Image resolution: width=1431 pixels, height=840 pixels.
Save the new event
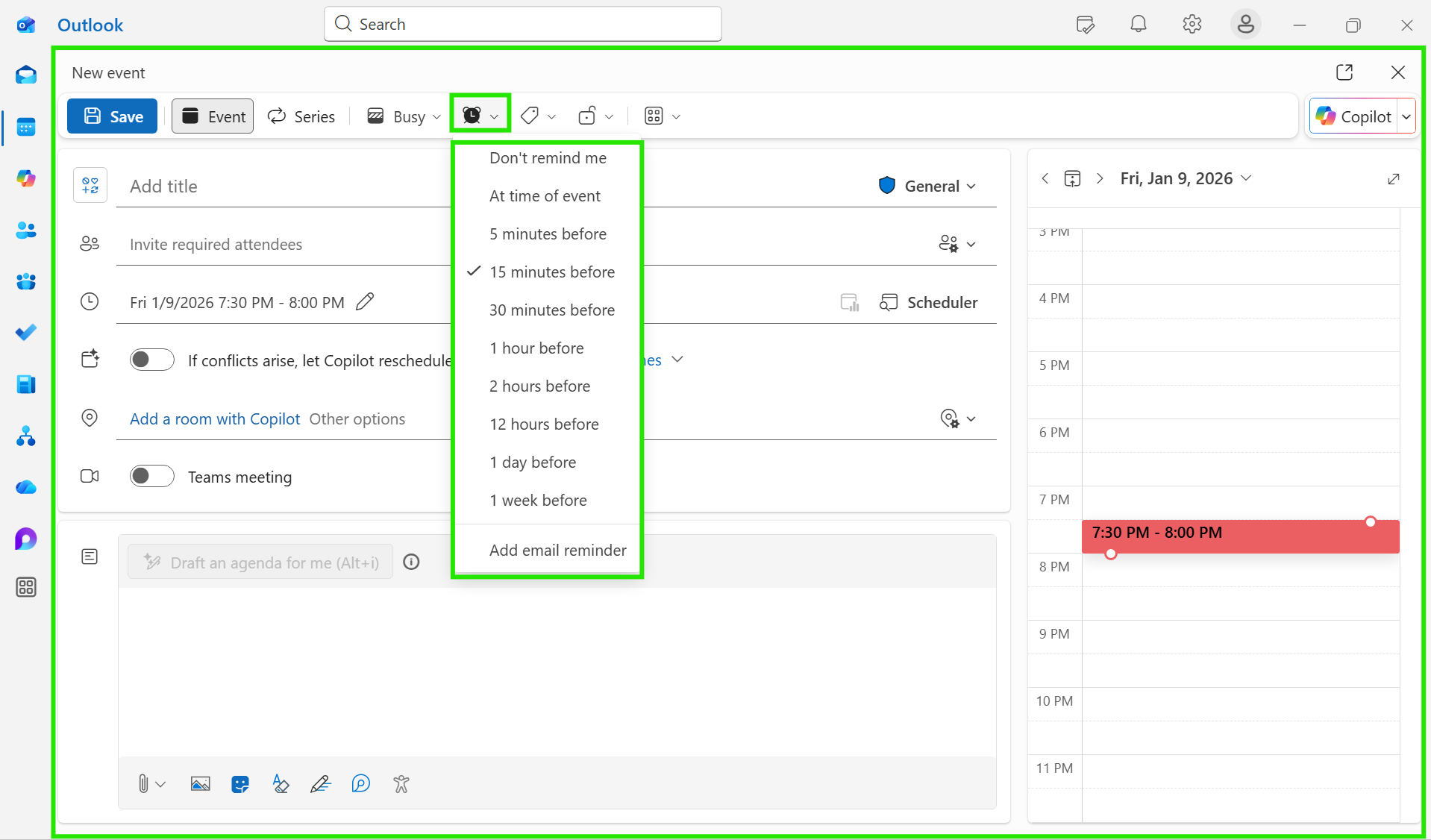tap(113, 116)
